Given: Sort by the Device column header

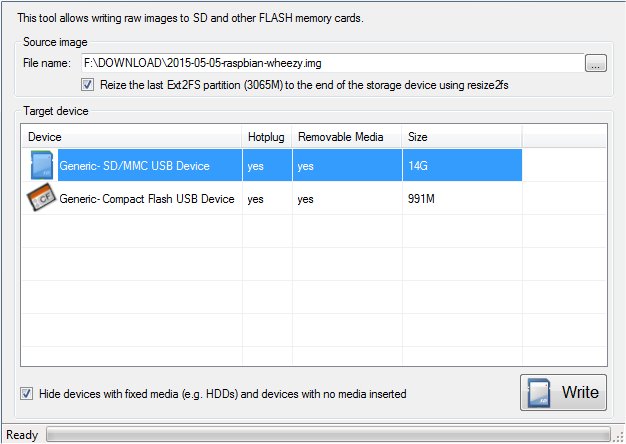Looking at the screenshot, I should point(45,135).
